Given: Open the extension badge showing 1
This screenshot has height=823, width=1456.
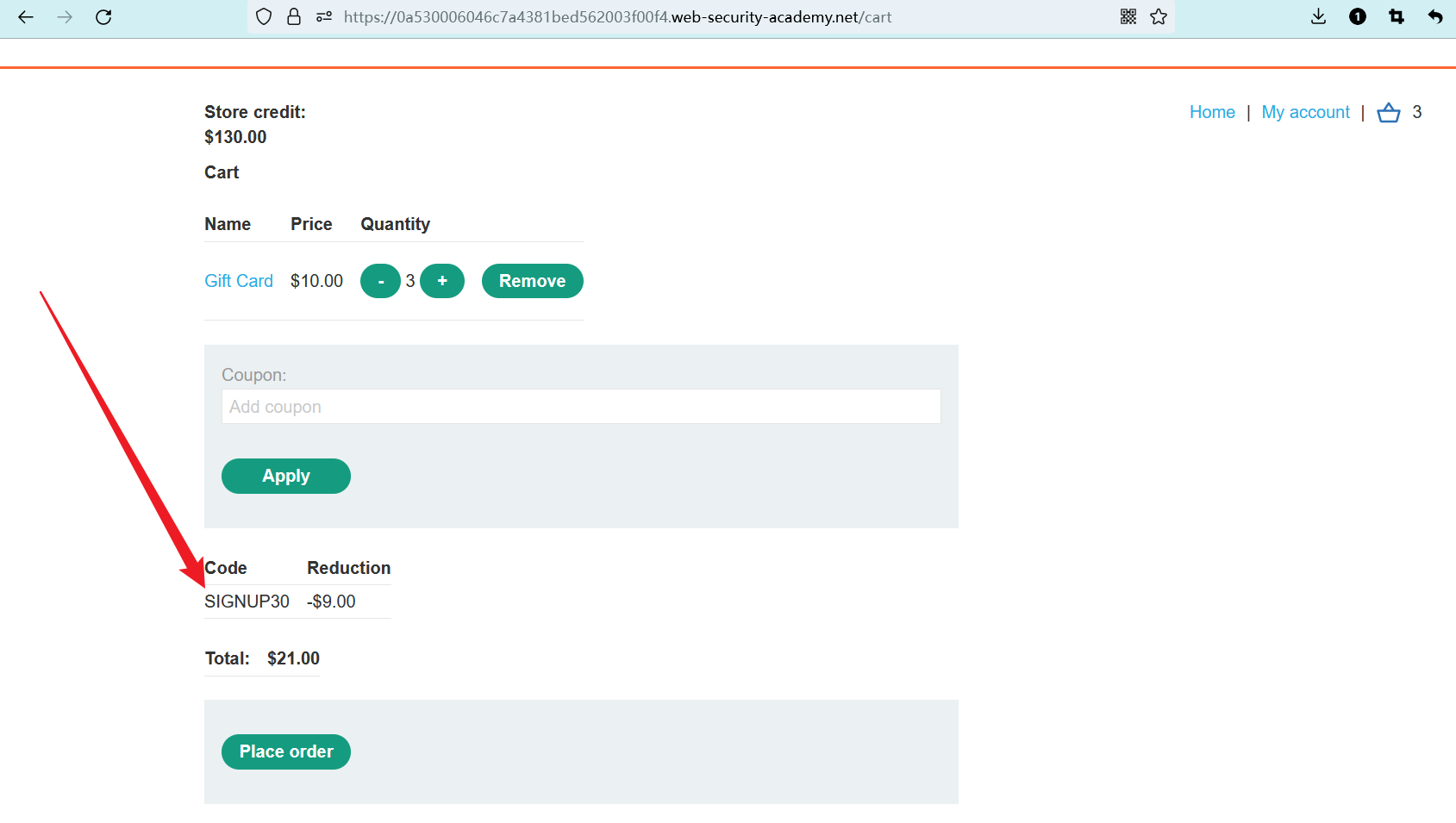Looking at the screenshot, I should (x=1358, y=16).
